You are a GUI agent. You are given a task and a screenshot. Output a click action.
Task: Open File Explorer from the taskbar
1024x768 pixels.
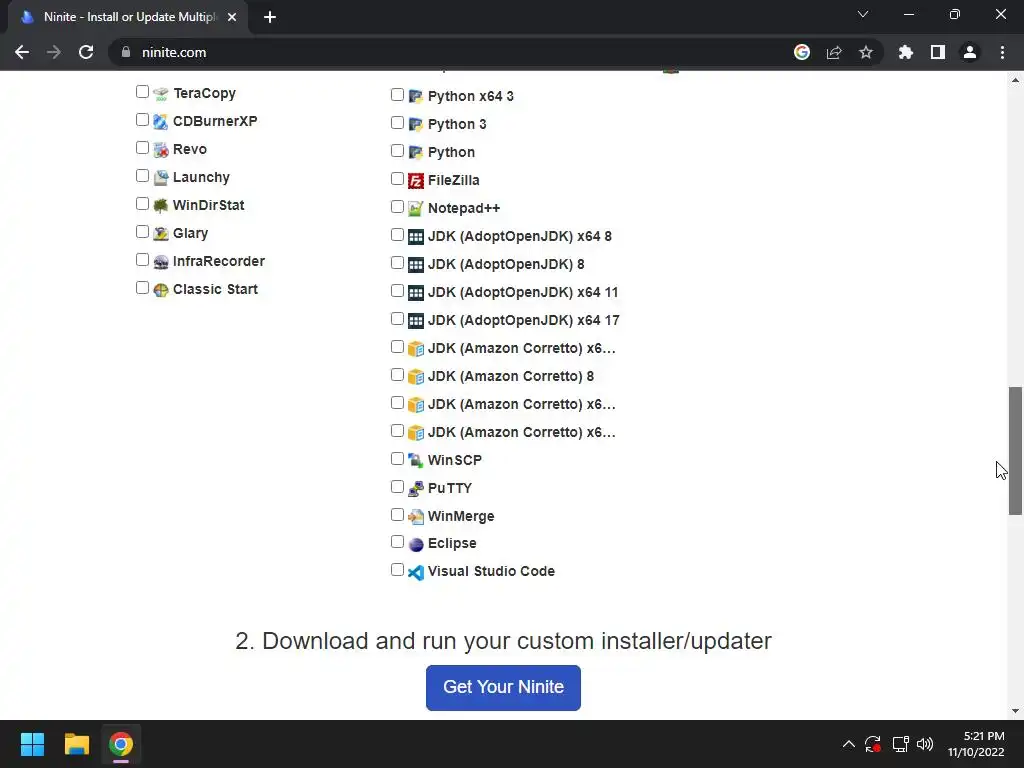tap(77, 744)
